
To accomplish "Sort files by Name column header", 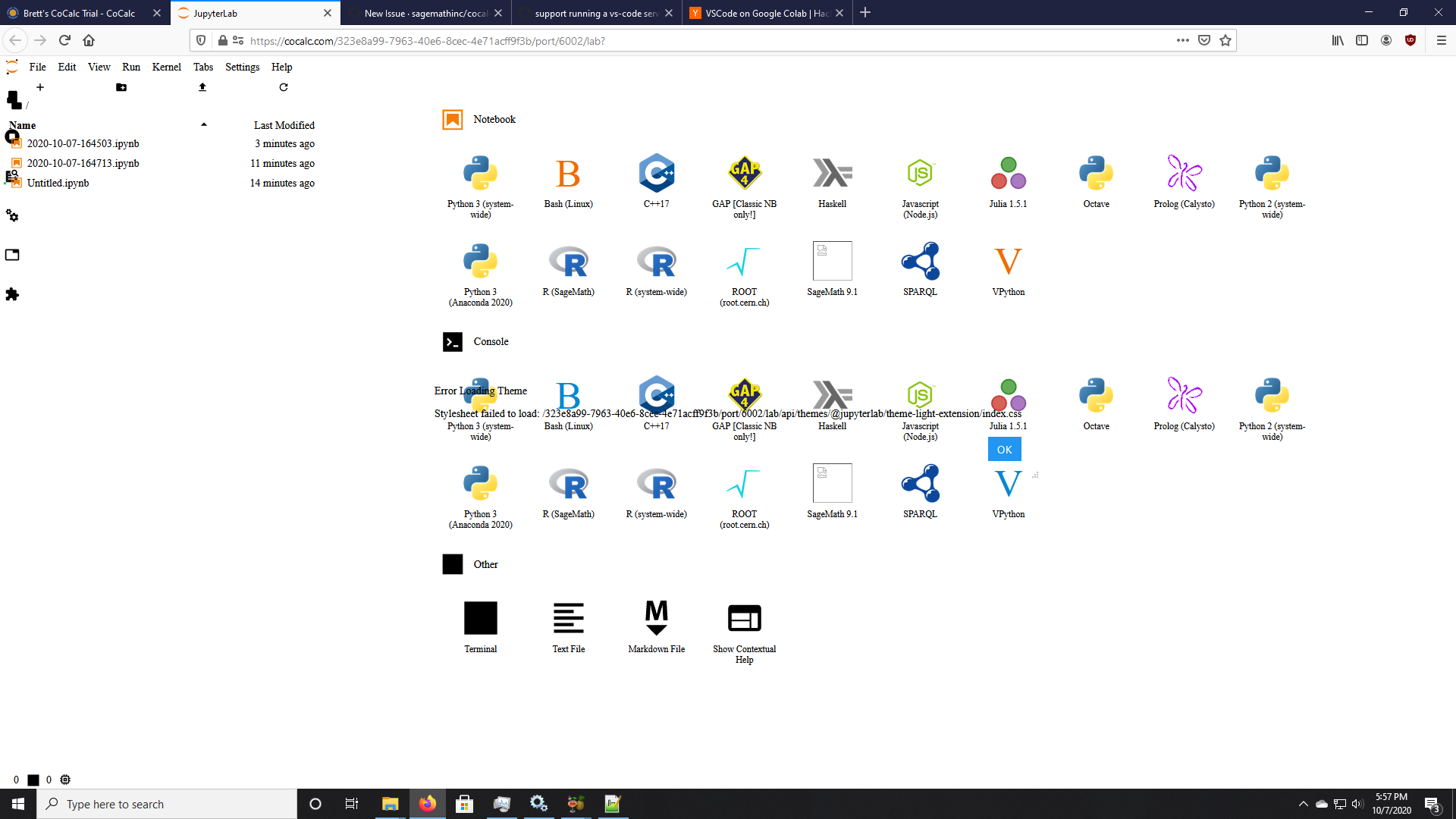I will [23, 125].
